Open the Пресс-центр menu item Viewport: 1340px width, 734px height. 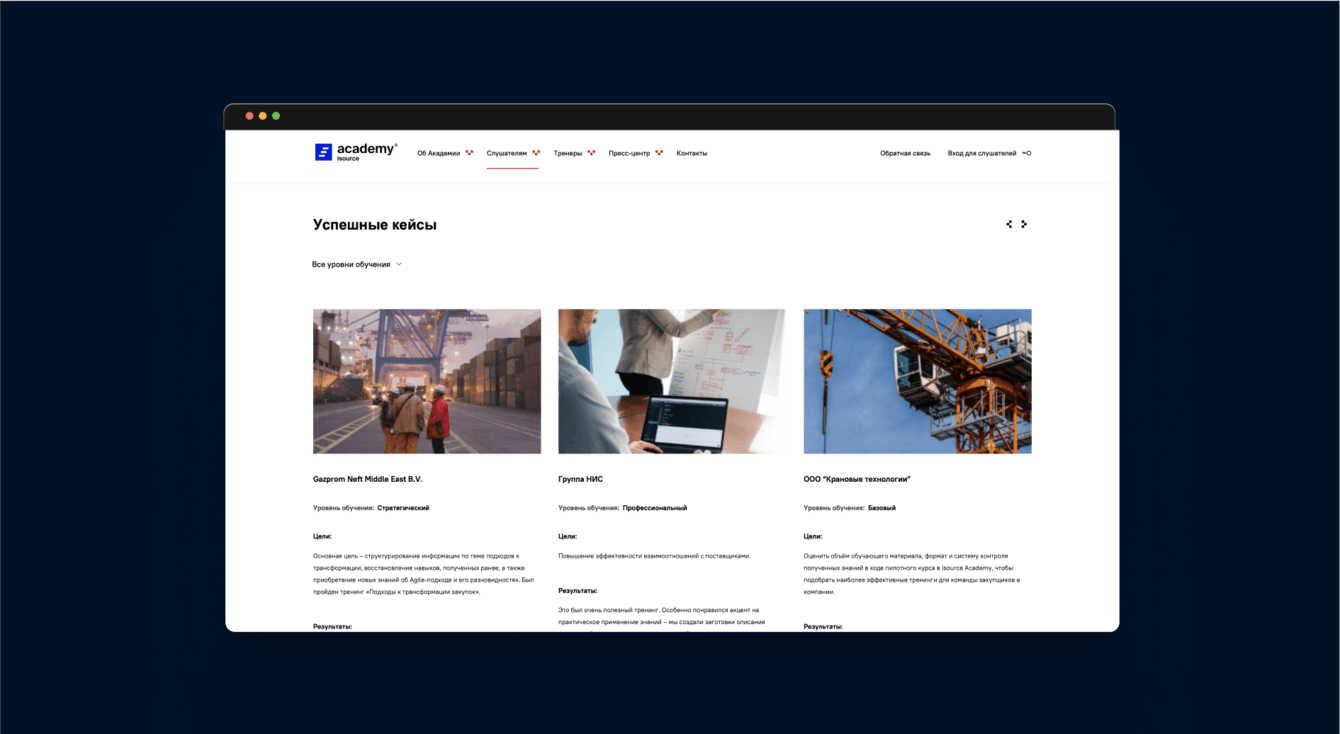(629, 153)
